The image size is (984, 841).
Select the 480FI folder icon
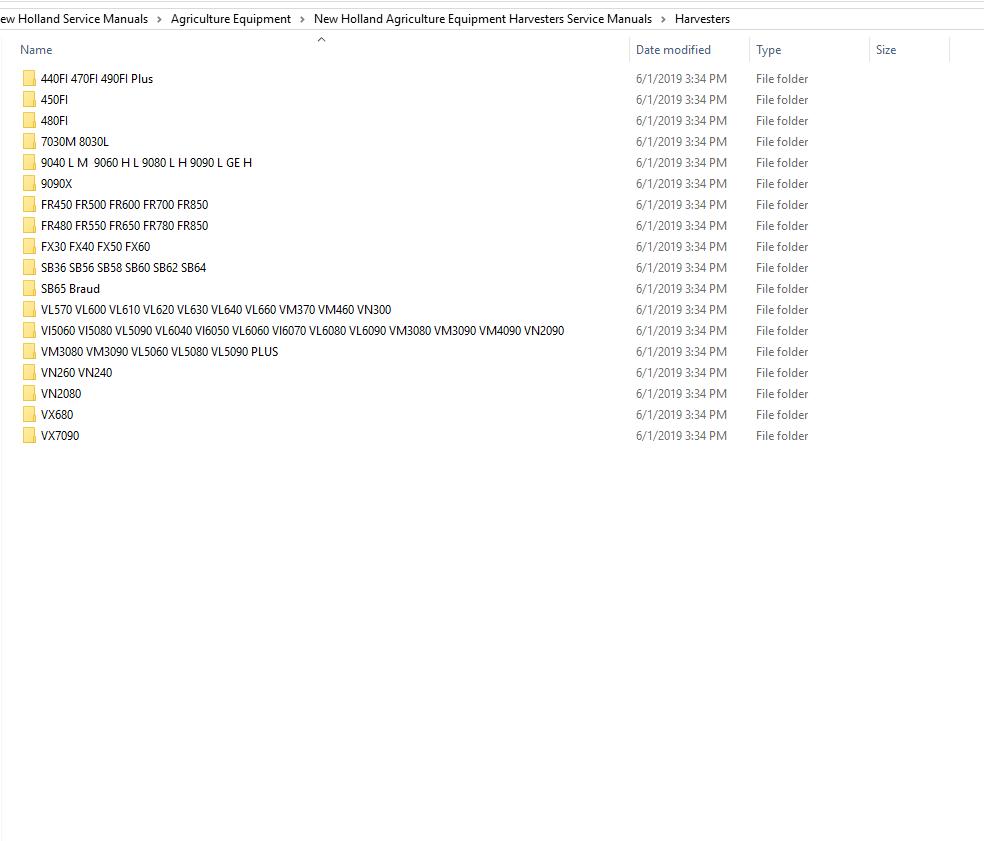pyautogui.click(x=29, y=121)
